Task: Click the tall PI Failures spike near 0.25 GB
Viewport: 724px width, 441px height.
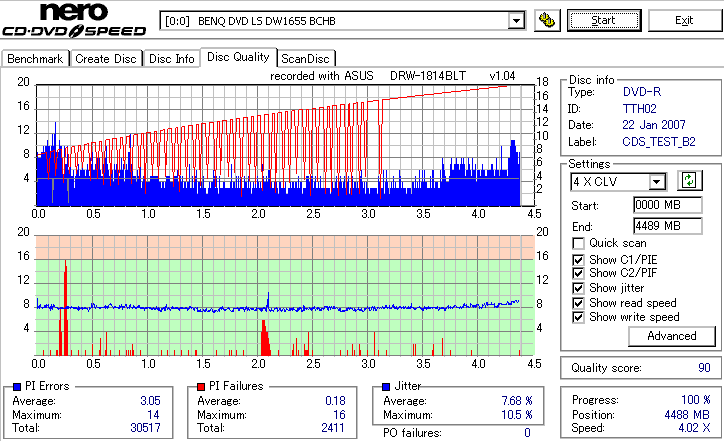Action: pos(66,308)
